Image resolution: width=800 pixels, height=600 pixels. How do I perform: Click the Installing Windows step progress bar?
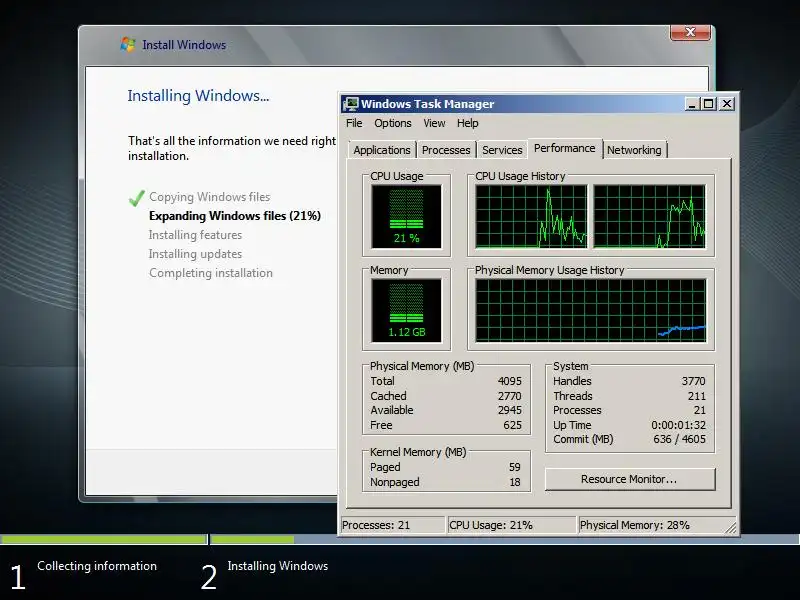(505, 539)
